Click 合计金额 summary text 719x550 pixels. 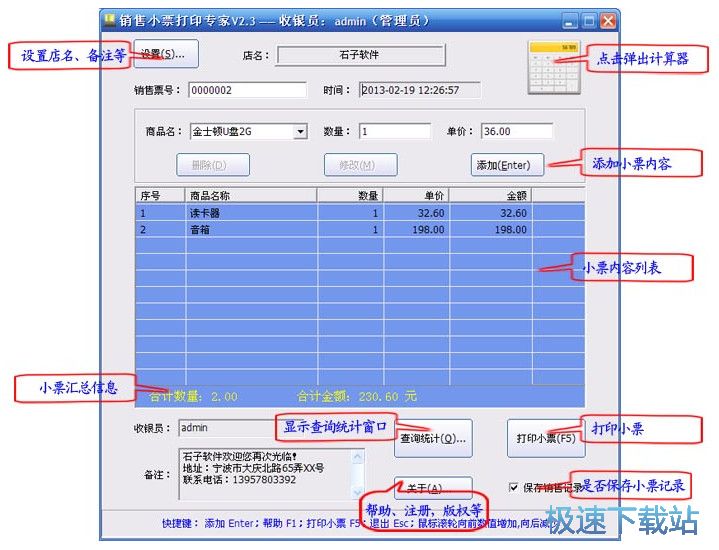coord(356,396)
